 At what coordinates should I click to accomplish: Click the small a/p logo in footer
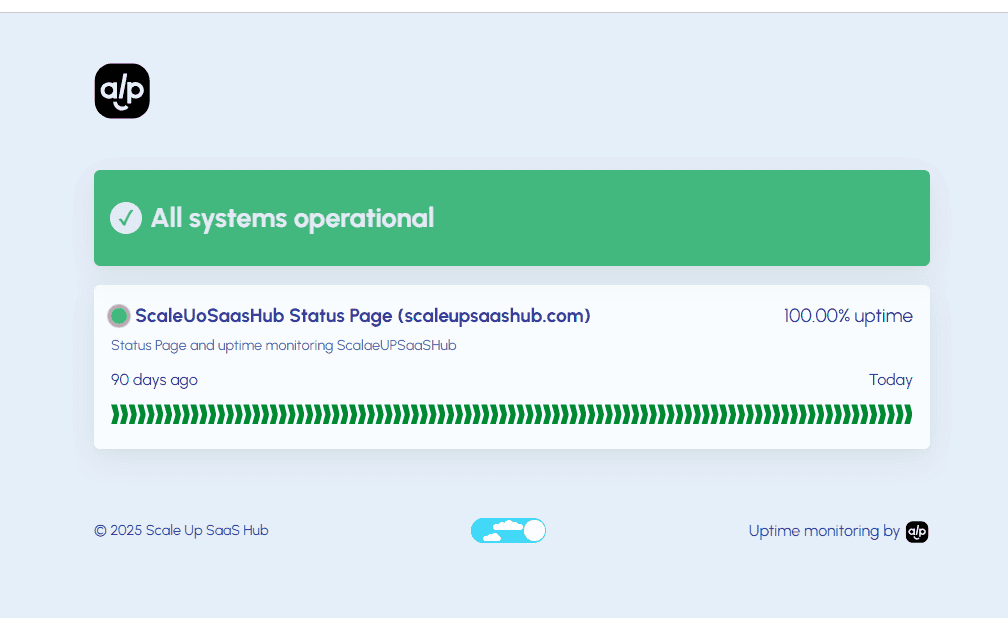(x=917, y=531)
